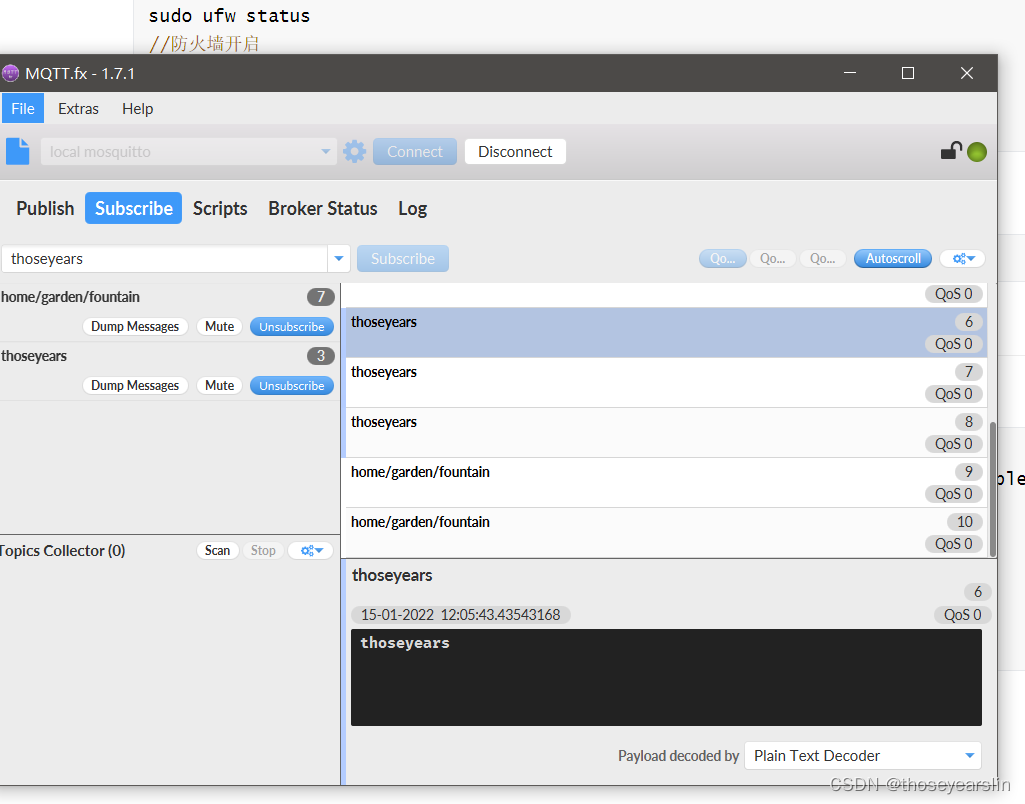Click the home/garden/fountain count badge 7
The image size is (1025, 804).
coord(321,297)
